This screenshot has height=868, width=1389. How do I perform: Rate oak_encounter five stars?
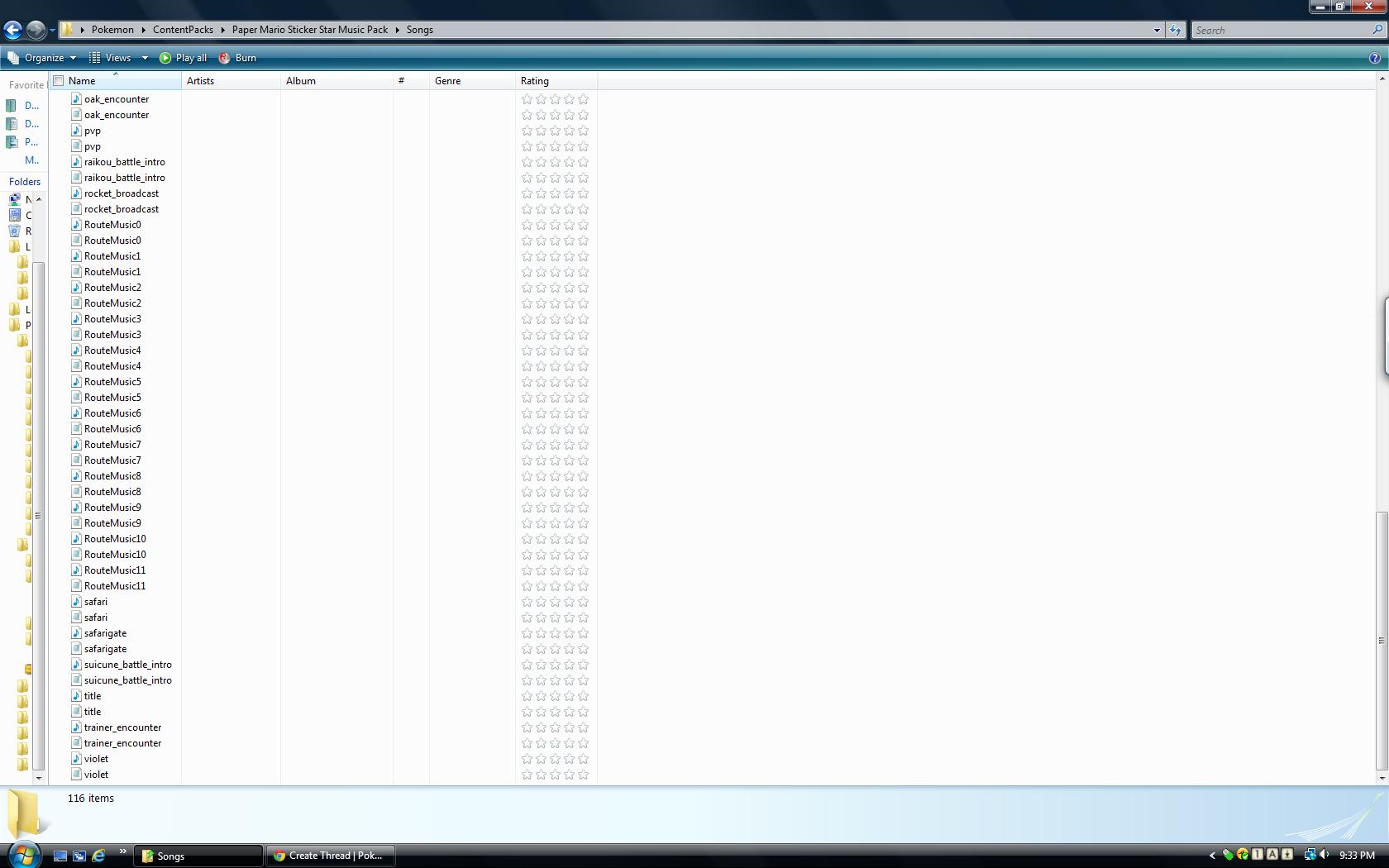(584, 99)
